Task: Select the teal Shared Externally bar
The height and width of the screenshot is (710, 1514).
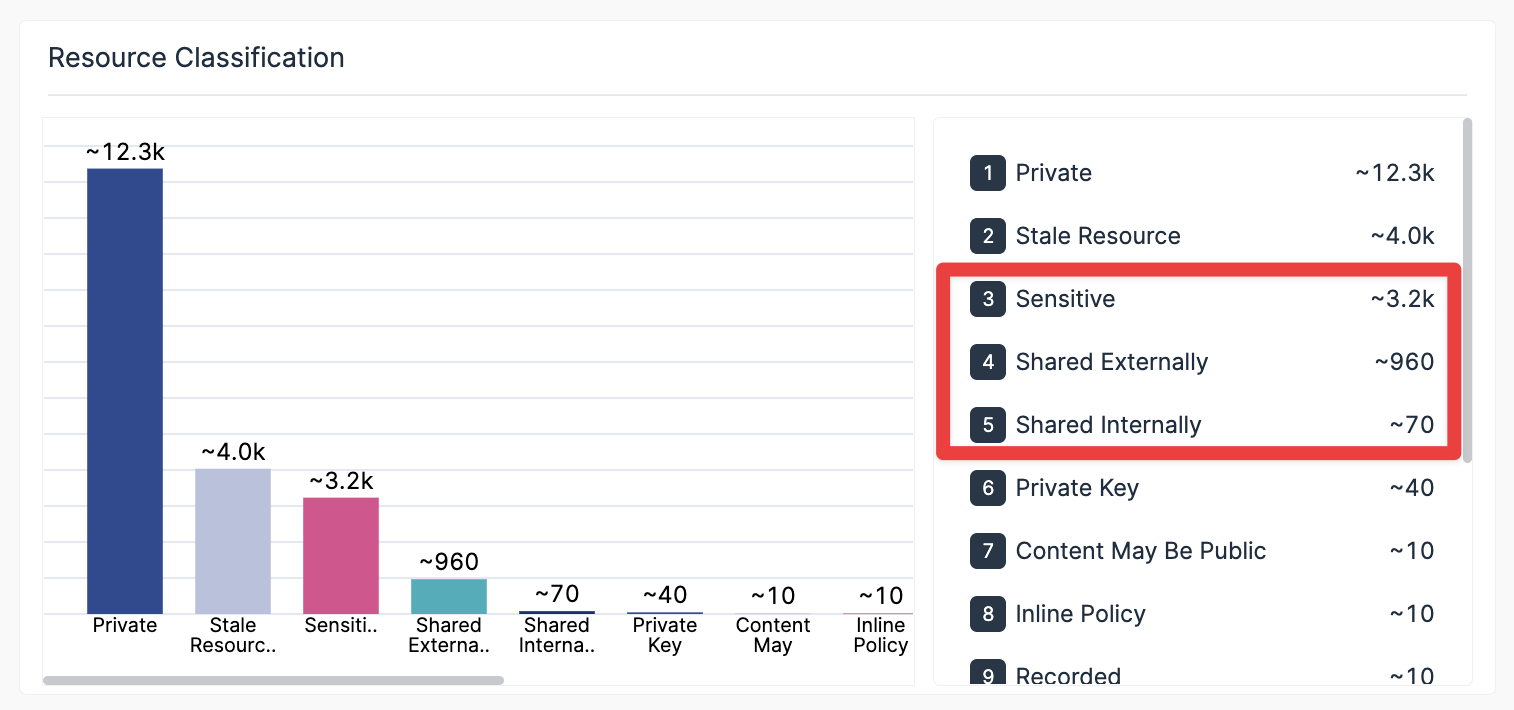Action: click(449, 596)
